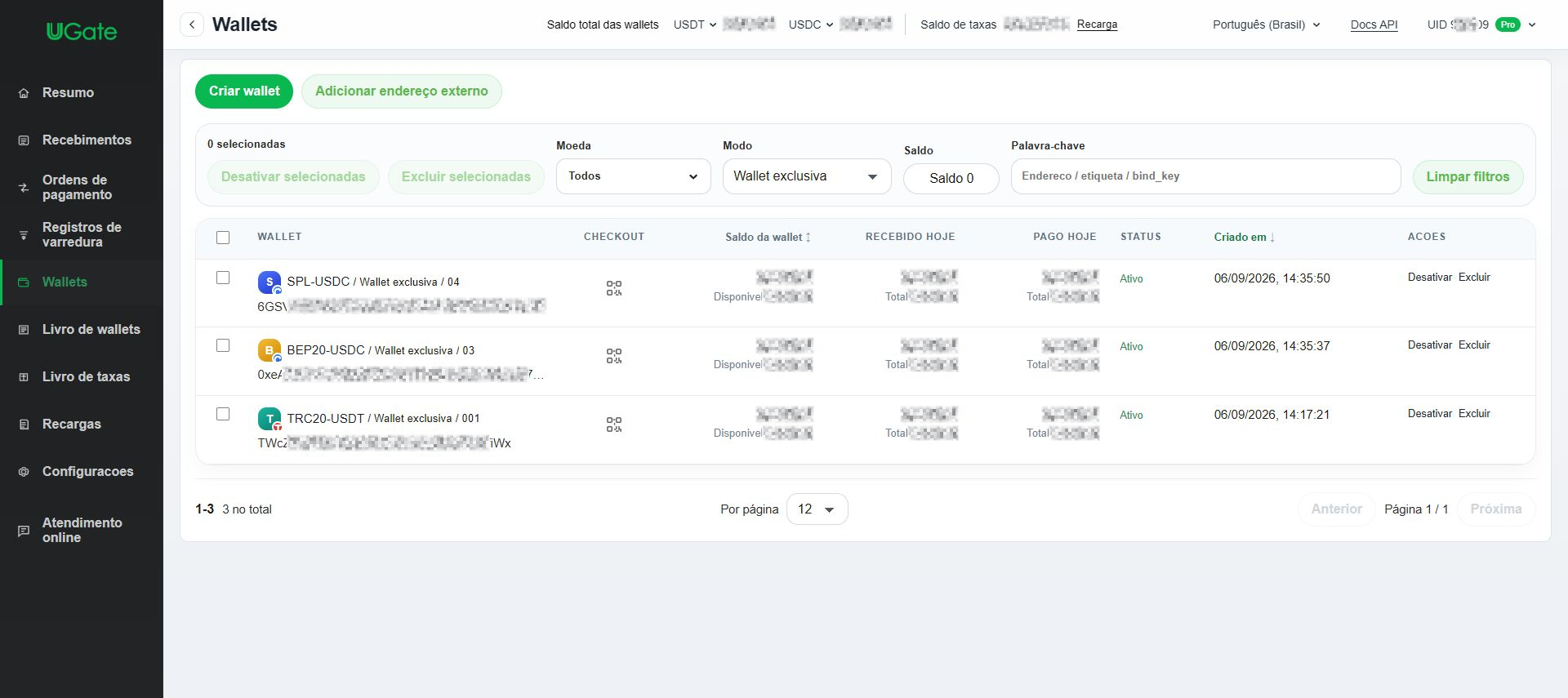Click the Livro de wallets icon
The image size is (1568, 698).
click(24, 330)
